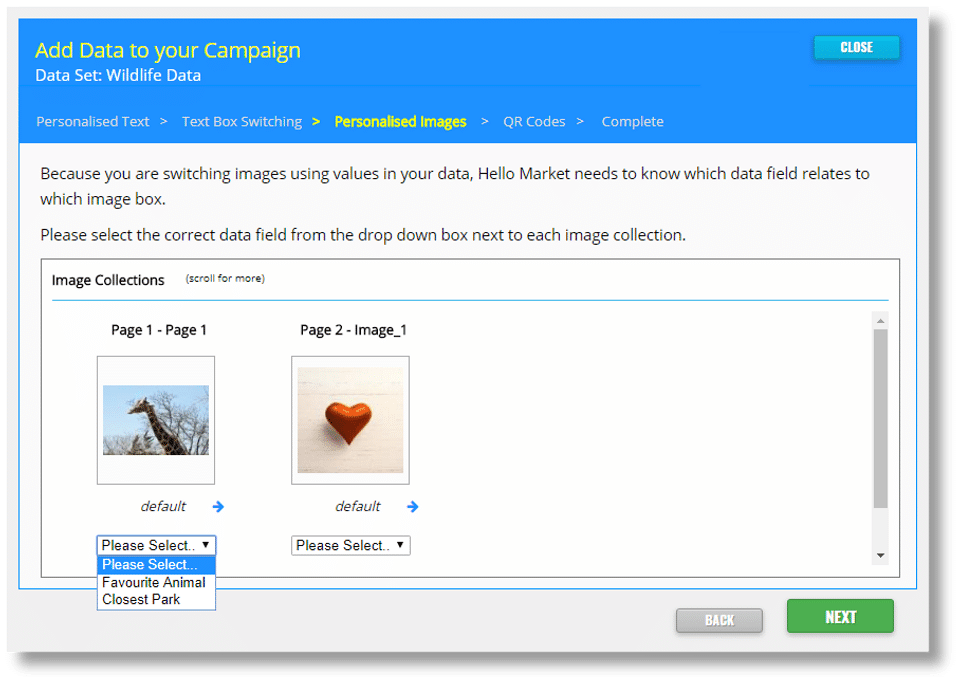Screen dimensions: 960x683
Task: Click the grey BACK button
Action: pyautogui.click(x=719, y=621)
